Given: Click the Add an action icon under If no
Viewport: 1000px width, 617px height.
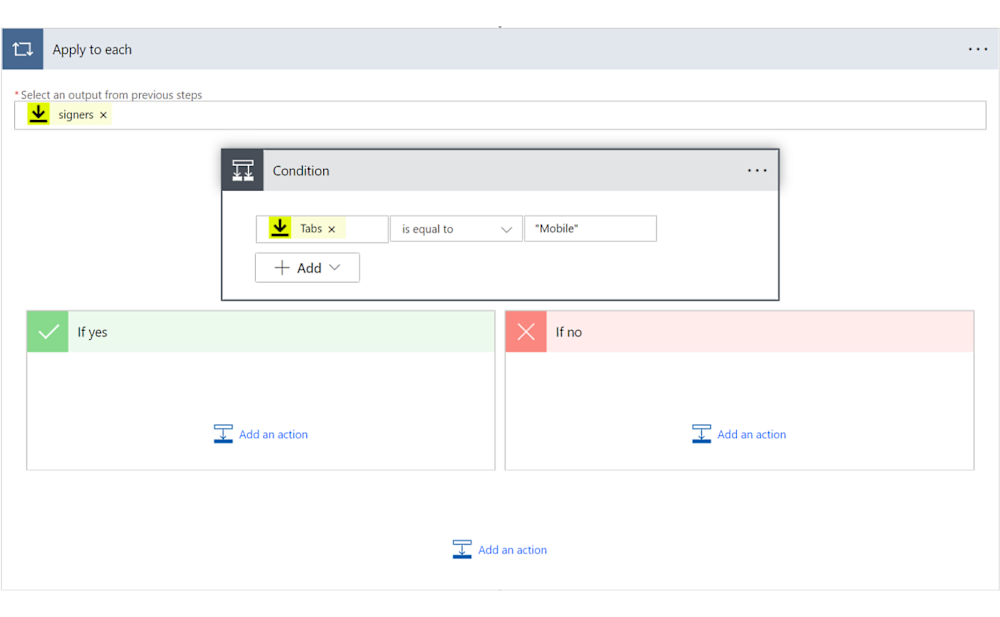Looking at the screenshot, I should pos(703,433).
